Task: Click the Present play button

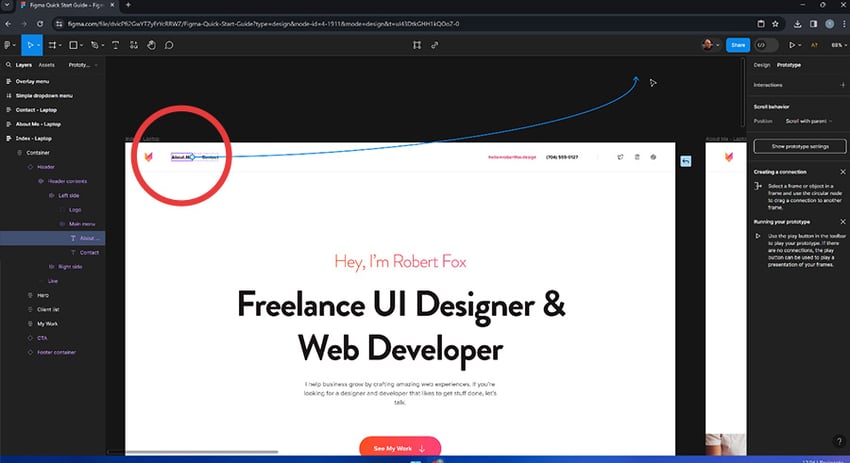Action: tap(791, 45)
